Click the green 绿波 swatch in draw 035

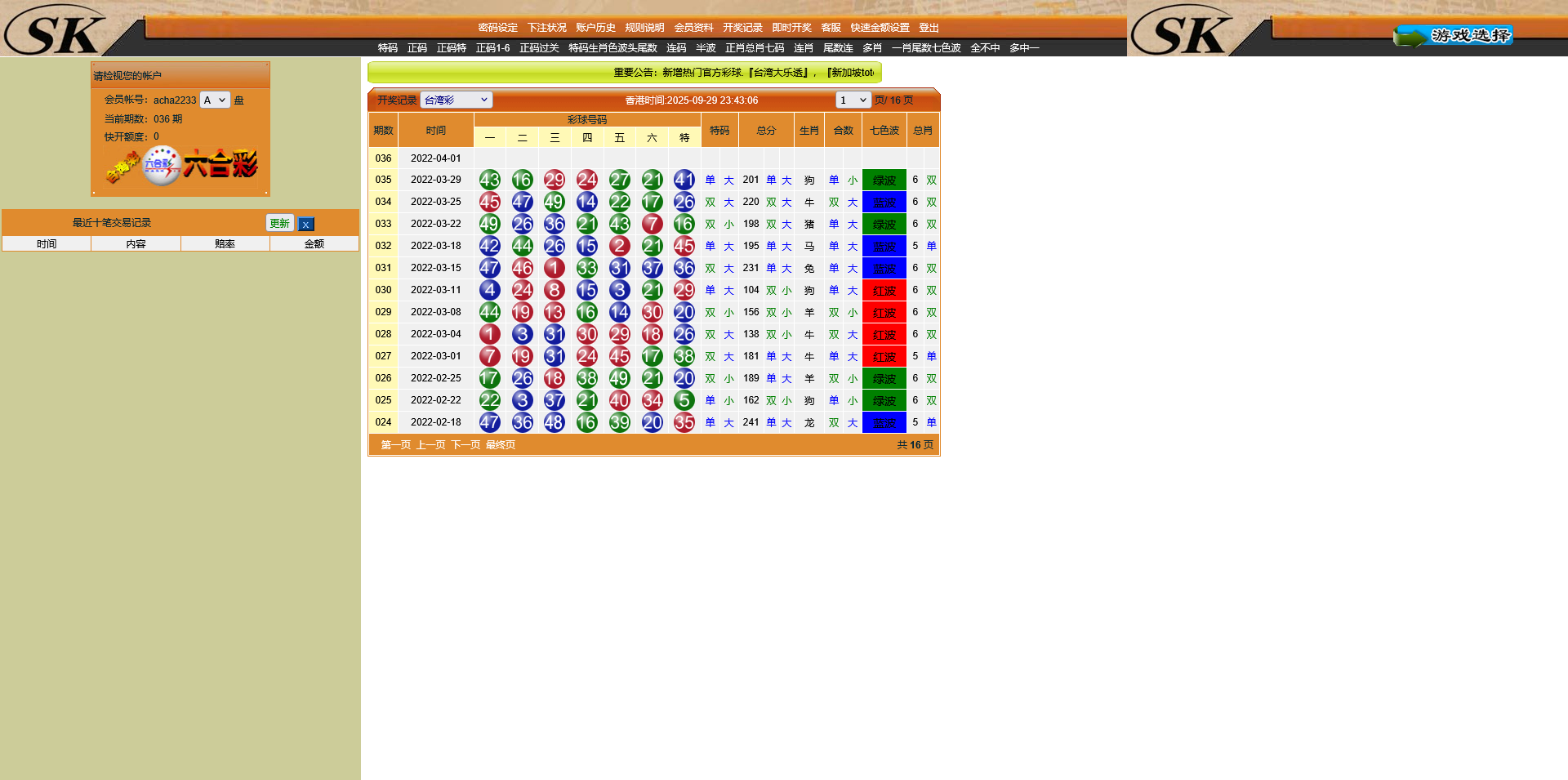(x=884, y=180)
